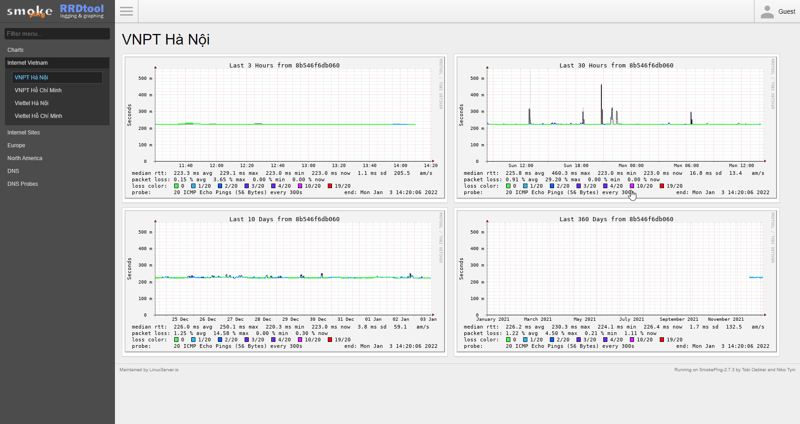Click the Guest user avatar icon
Viewport: 800px width, 424px height.
767,12
